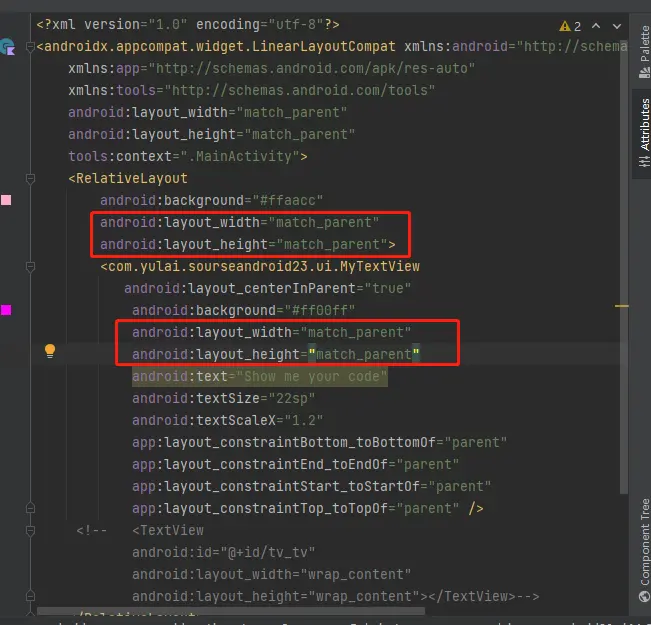Click android:layout_centerInParent="true" attribute
The image size is (651, 625).
267,289
